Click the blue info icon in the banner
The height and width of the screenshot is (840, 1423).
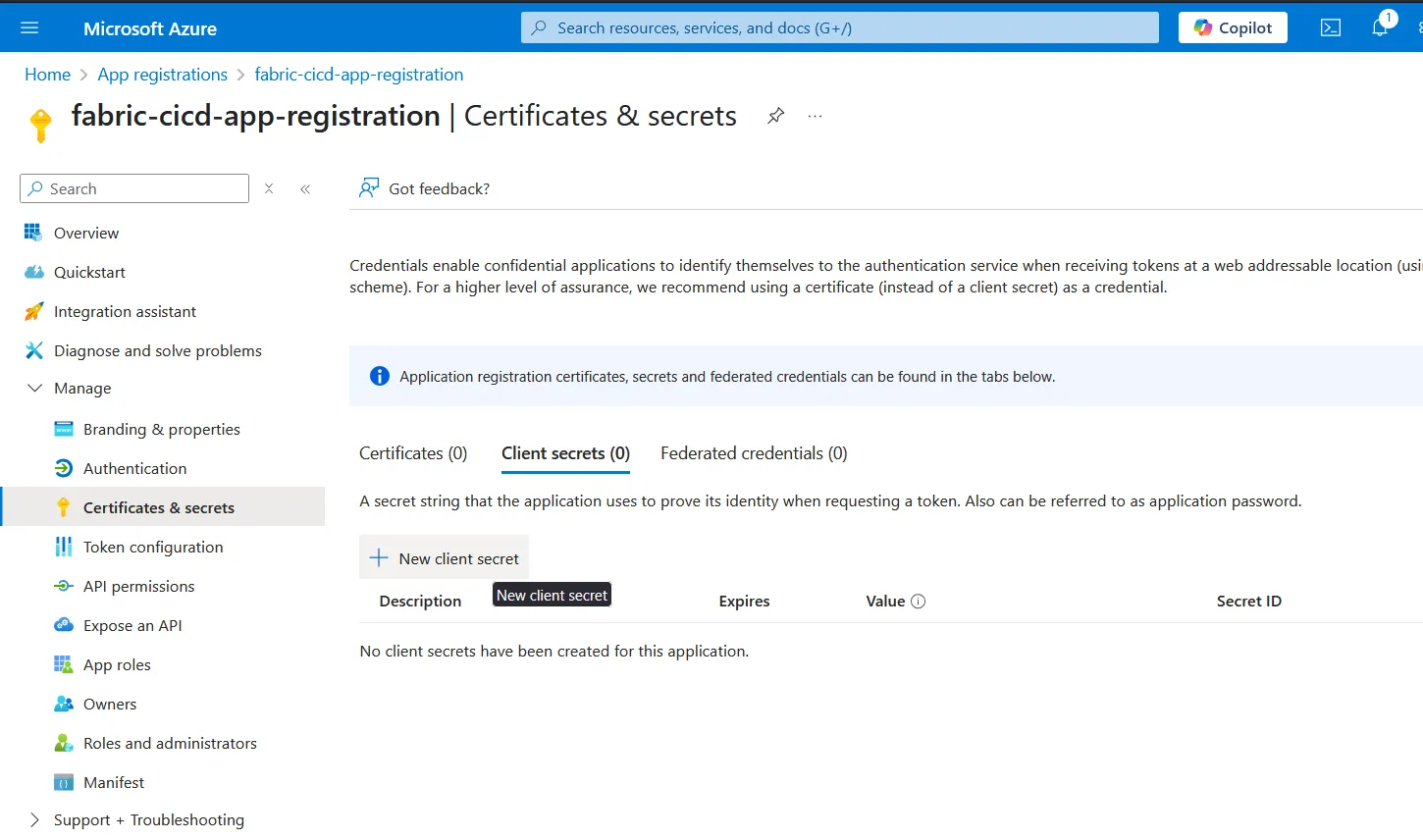pyautogui.click(x=379, y=376)
